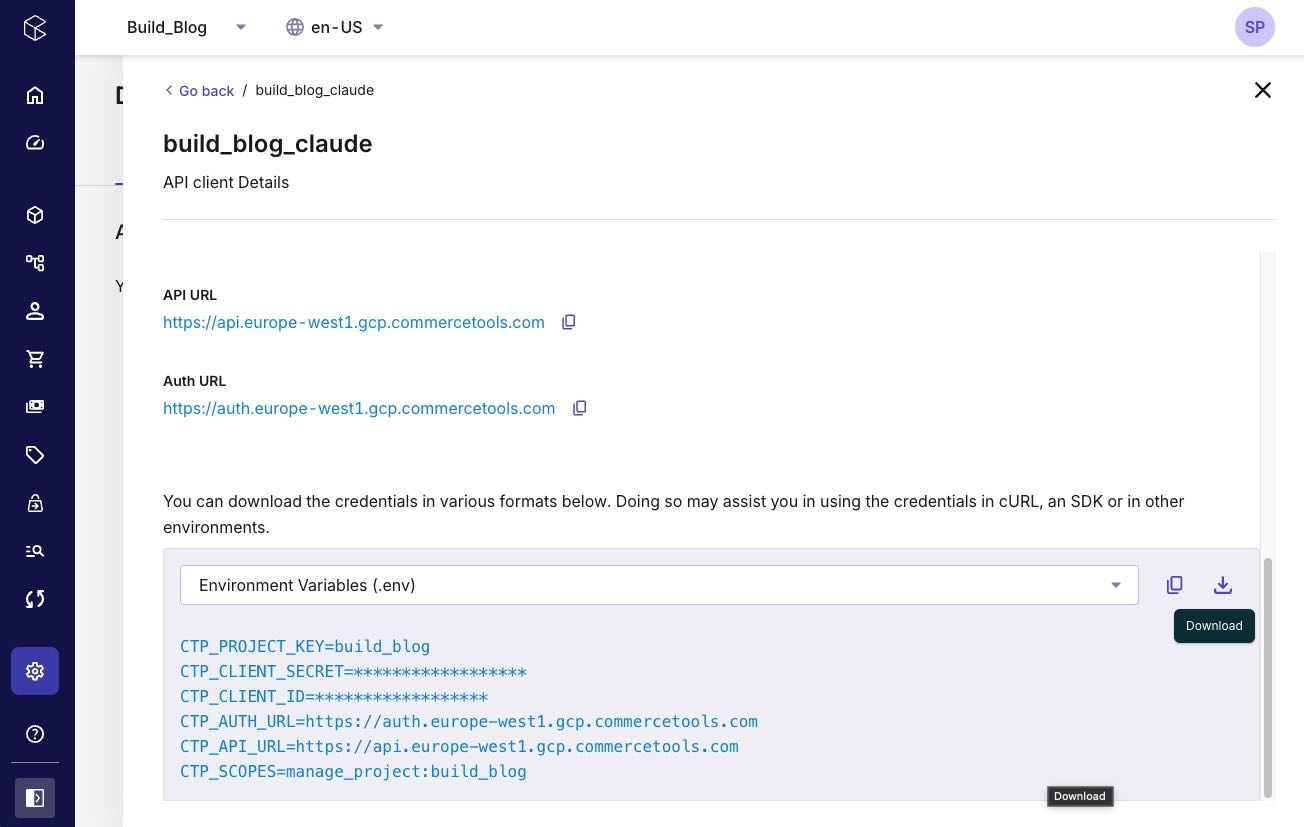
Task: Open the Build_Blog project dropdown
Action: (x=187, y=27)
